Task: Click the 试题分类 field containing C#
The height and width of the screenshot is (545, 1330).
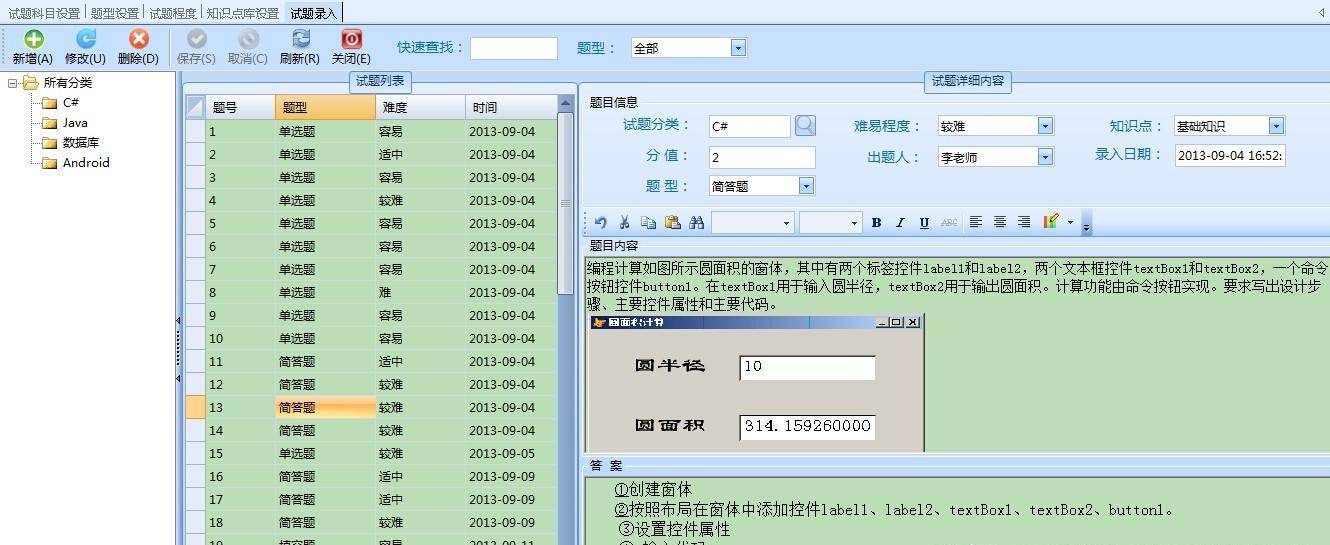Action: pos(750,126)
